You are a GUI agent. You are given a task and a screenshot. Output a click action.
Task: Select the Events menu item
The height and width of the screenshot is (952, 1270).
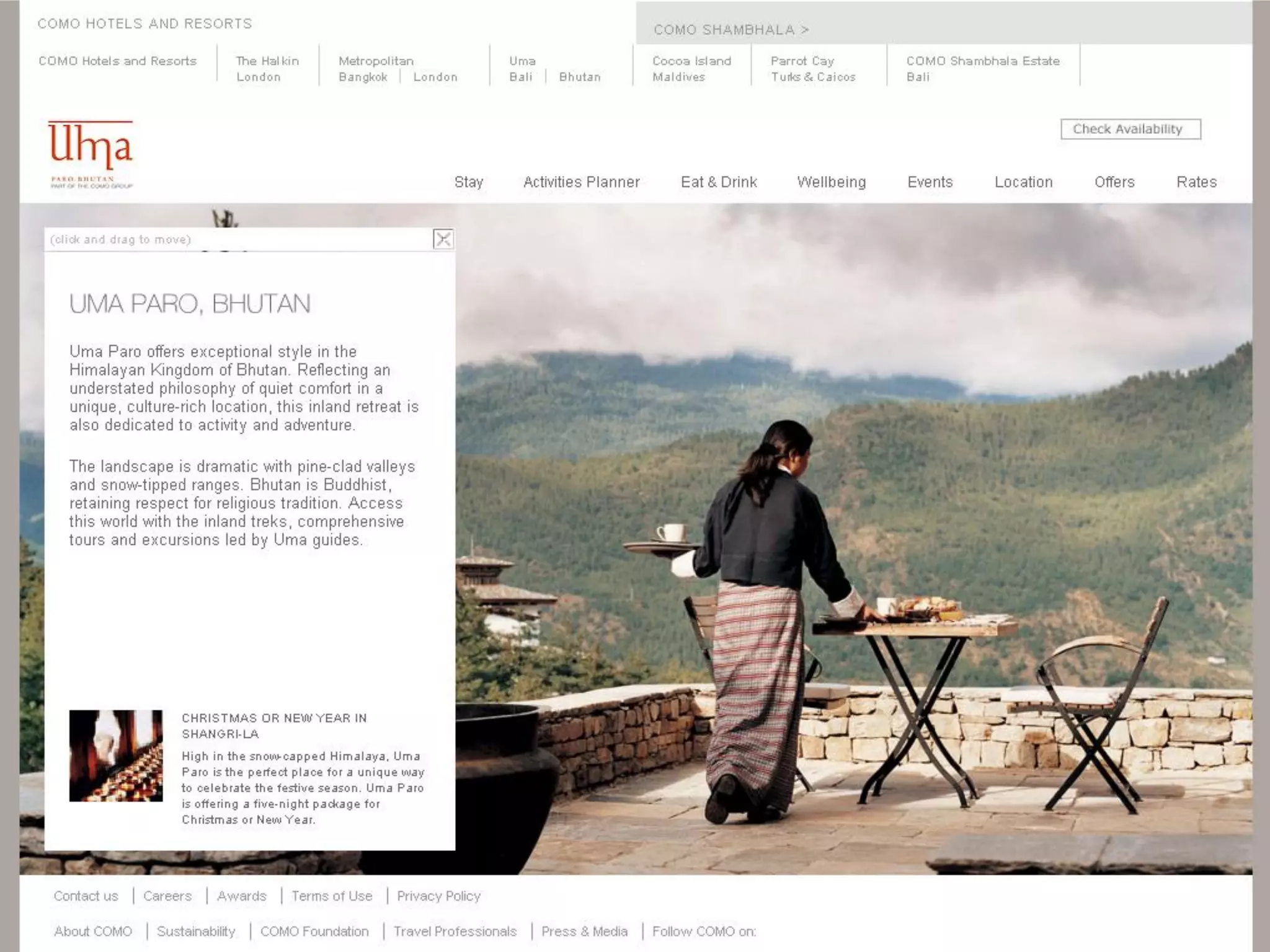930,182
